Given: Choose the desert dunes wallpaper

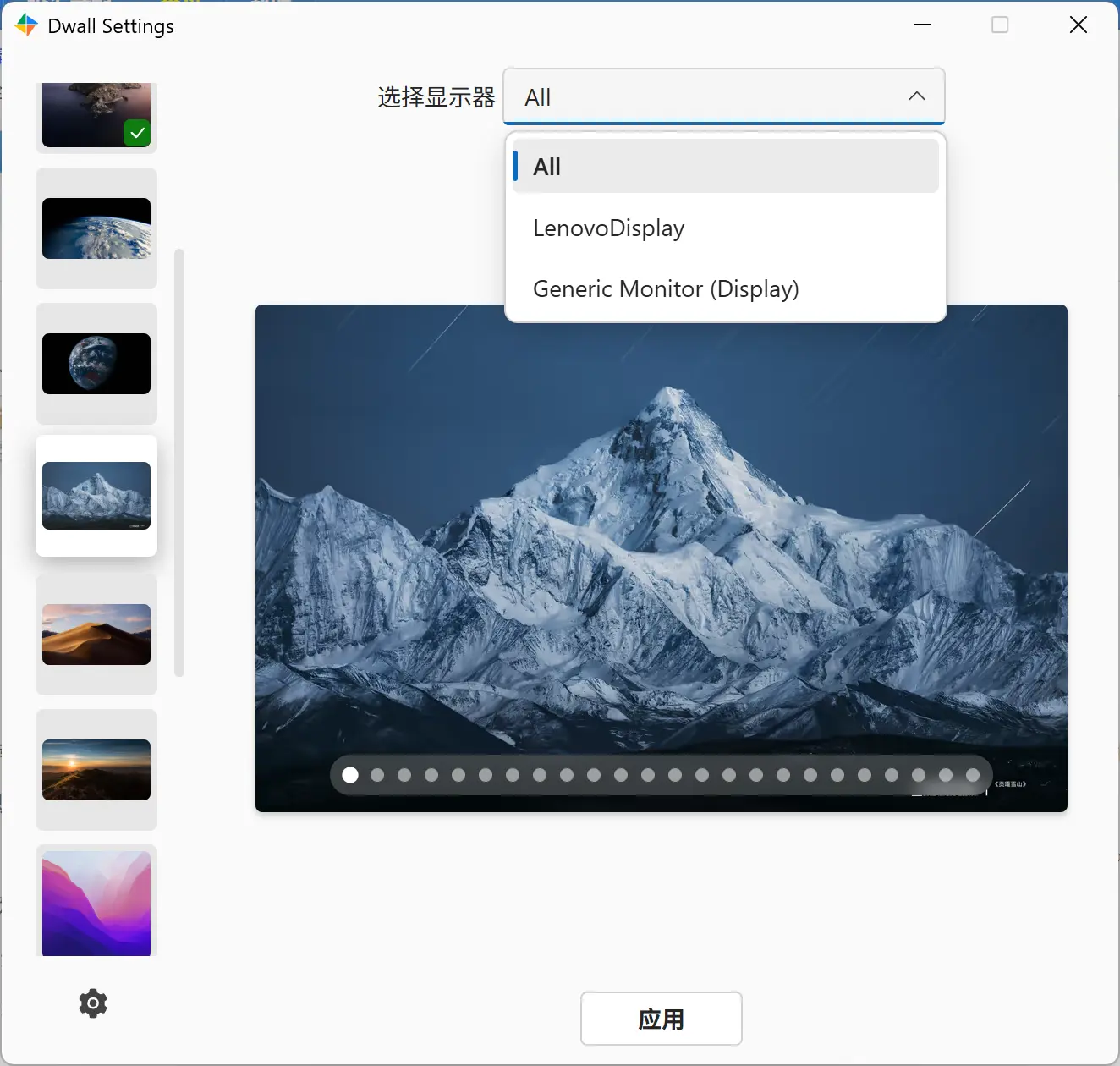Looking at the screenshot, I should pos(96,634).
